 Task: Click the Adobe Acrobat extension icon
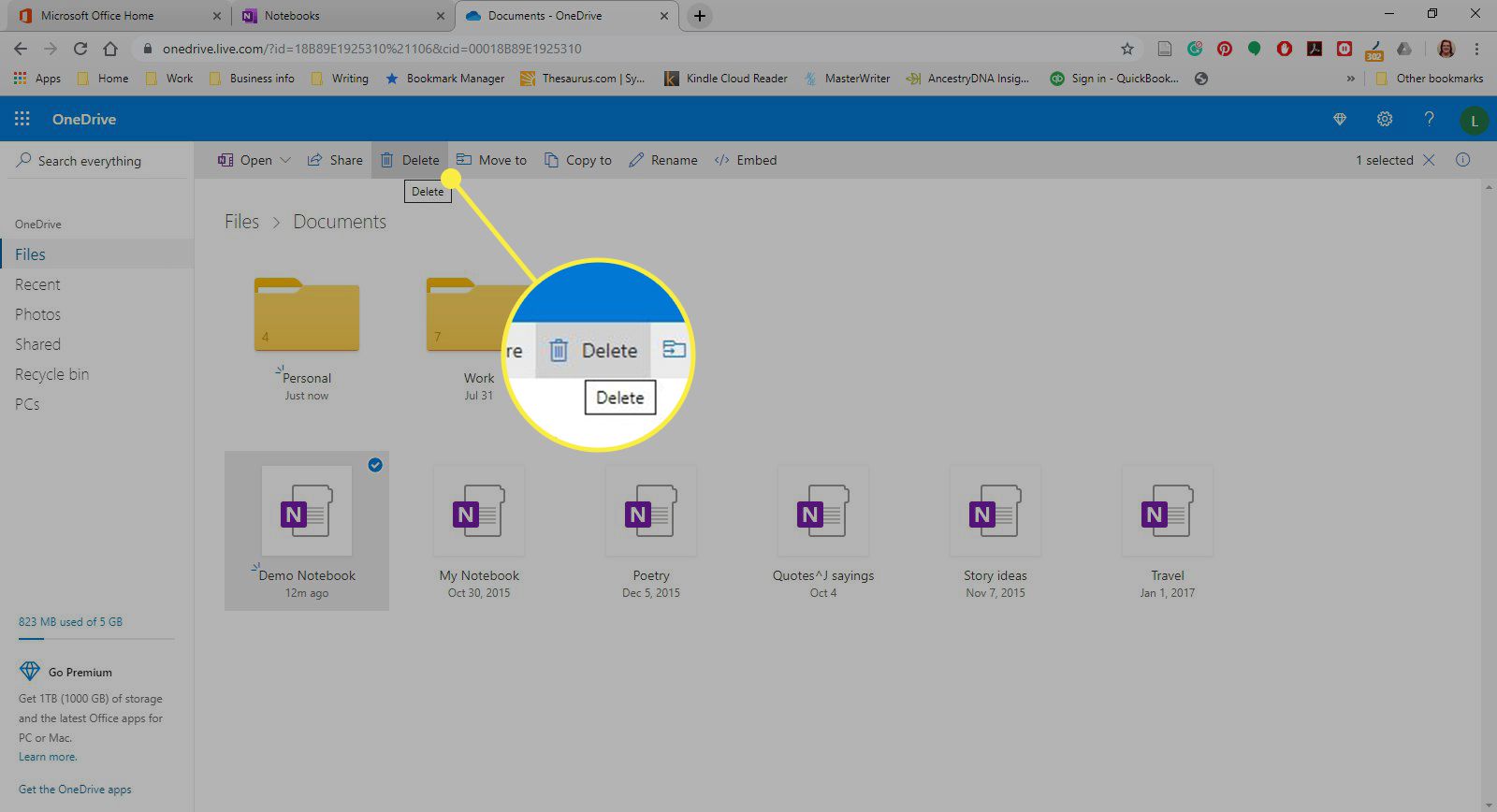point(1315,49)
